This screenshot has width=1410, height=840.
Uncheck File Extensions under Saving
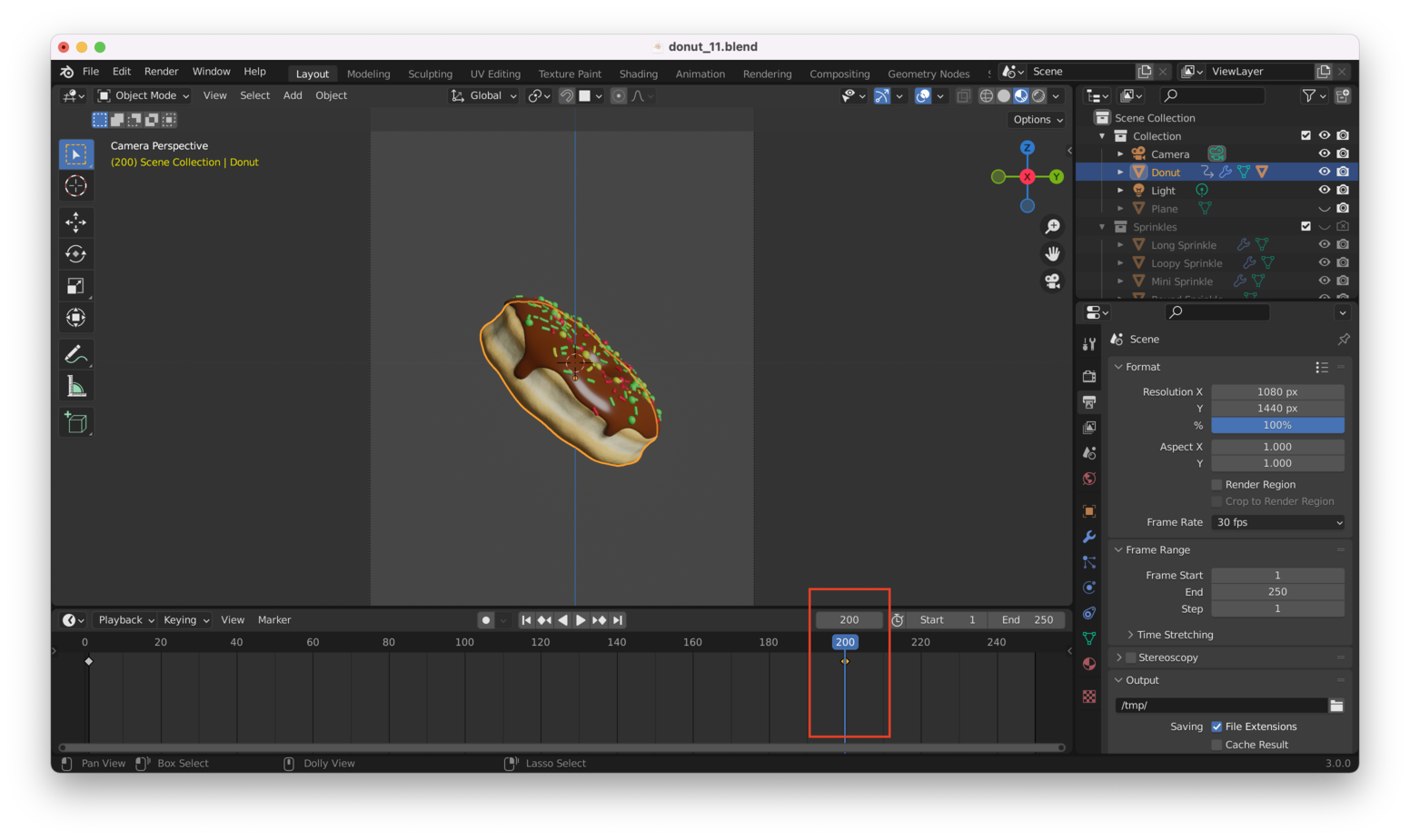click(x=1217, y=726)
